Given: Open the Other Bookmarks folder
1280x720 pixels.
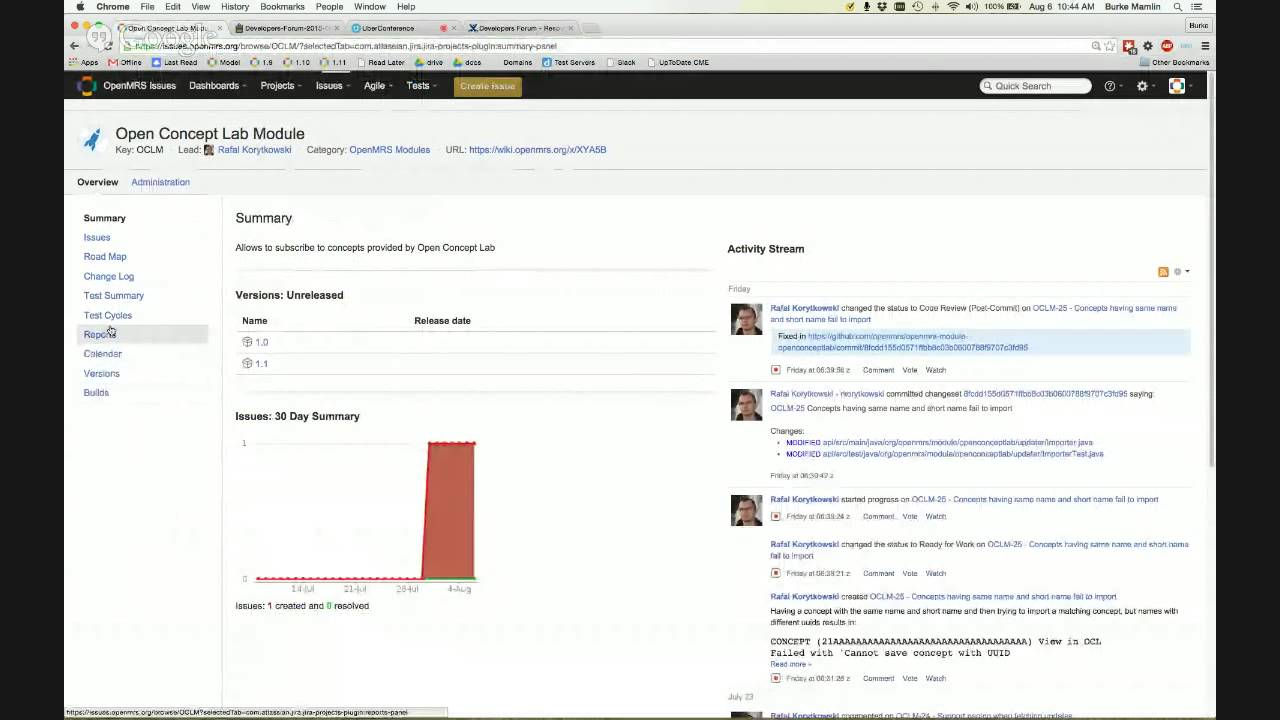Looking at the screenshot, I should pyautogui.click(x=1175, y=62).
